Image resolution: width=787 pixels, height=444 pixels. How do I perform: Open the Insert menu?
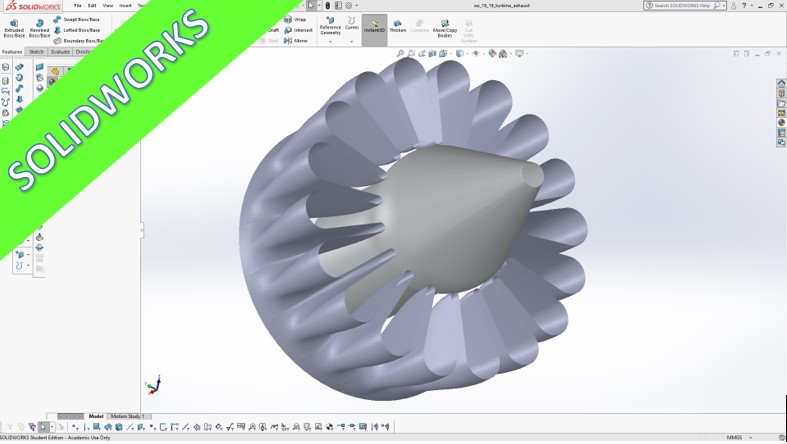125,6
